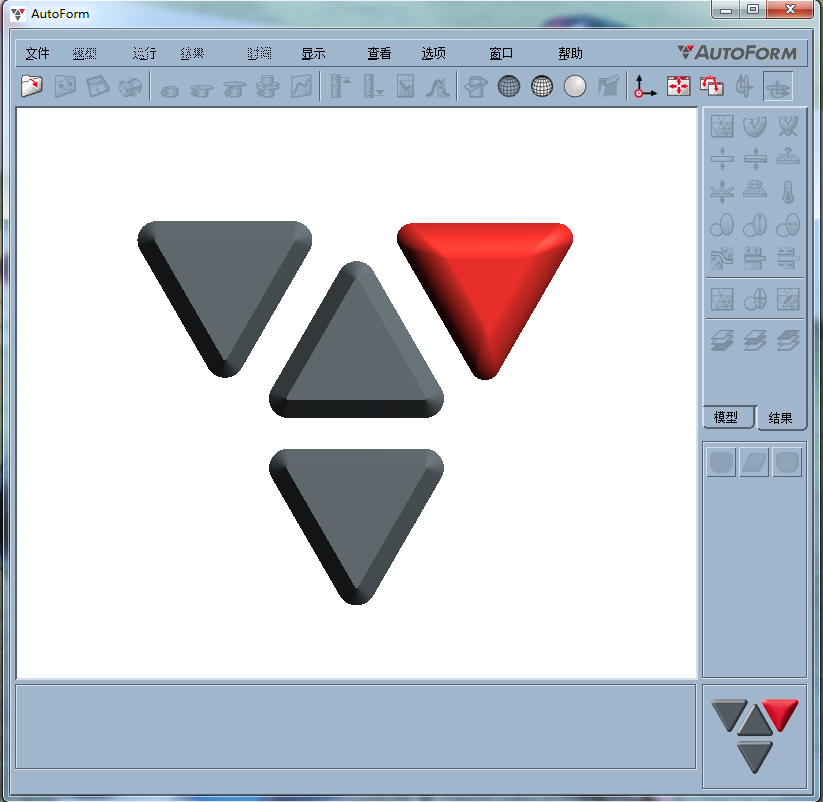Image resolution: width=823 pixels, height=802 pixels.
Task: Click the lower die bowl button
Action: coord(787,462)
